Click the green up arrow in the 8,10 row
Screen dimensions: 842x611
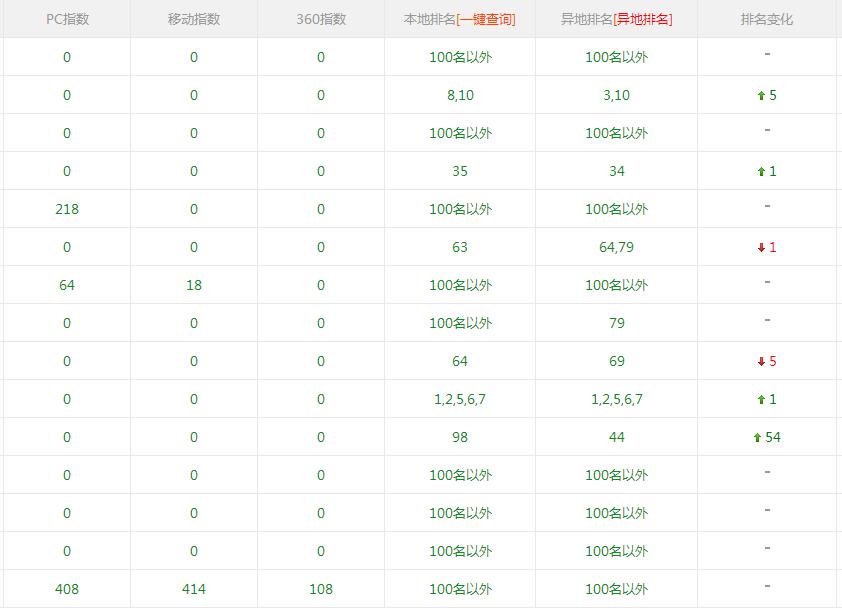tap(761, 96)
